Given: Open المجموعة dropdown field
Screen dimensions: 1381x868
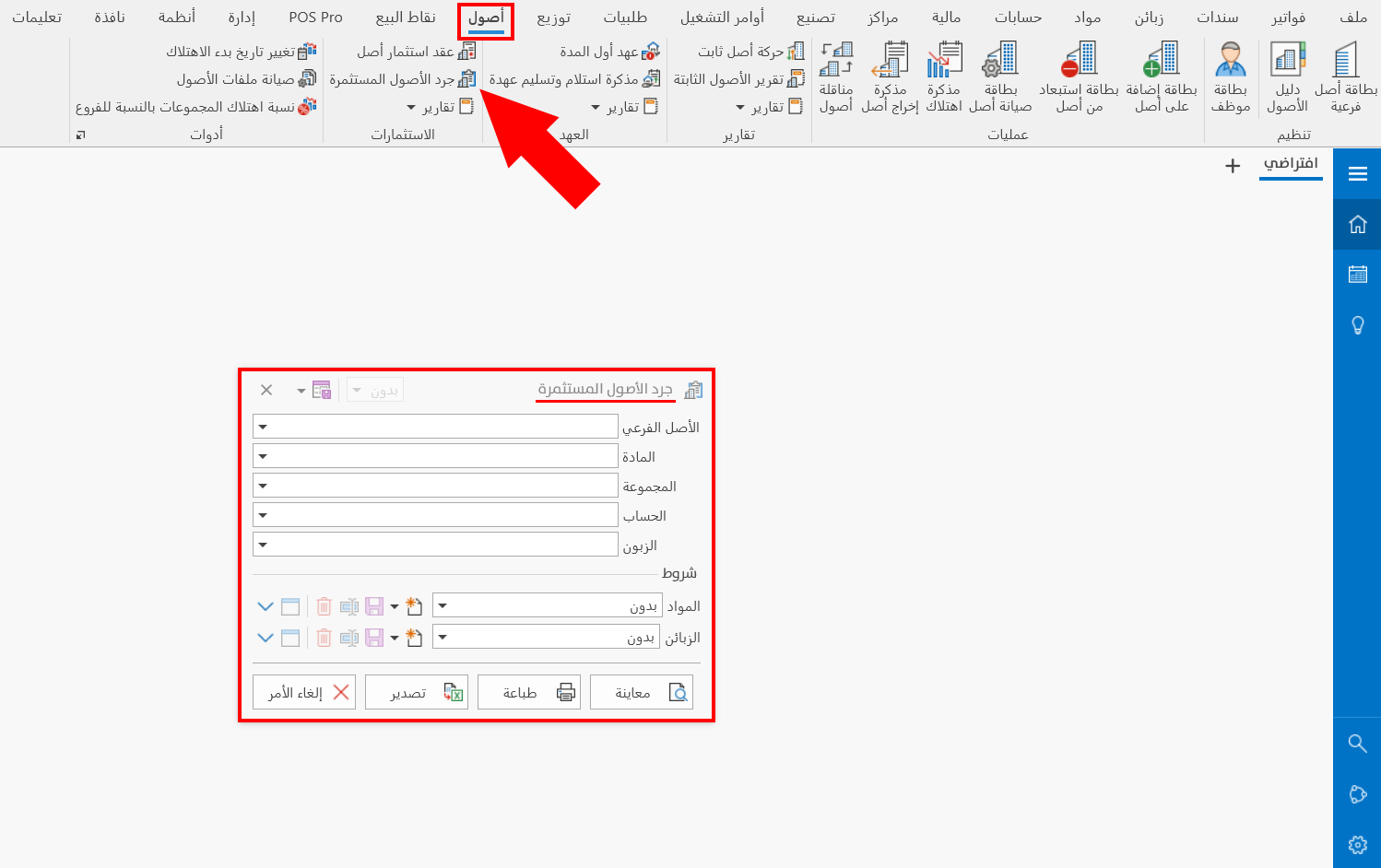Looking at the screenshot, I should click(x=435, y=486).
